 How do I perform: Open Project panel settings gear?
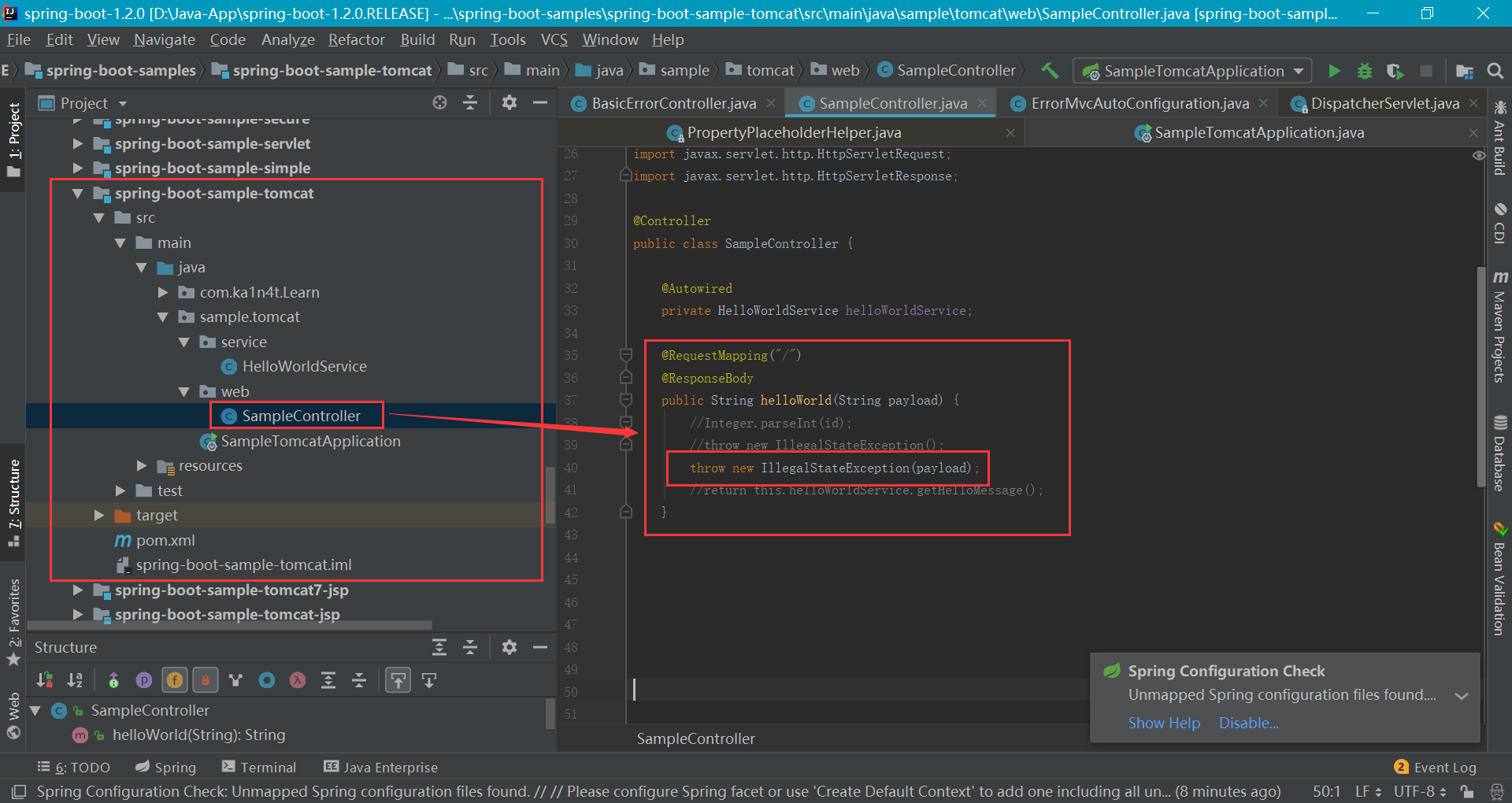pyautogui.click(x=510, y=102)
